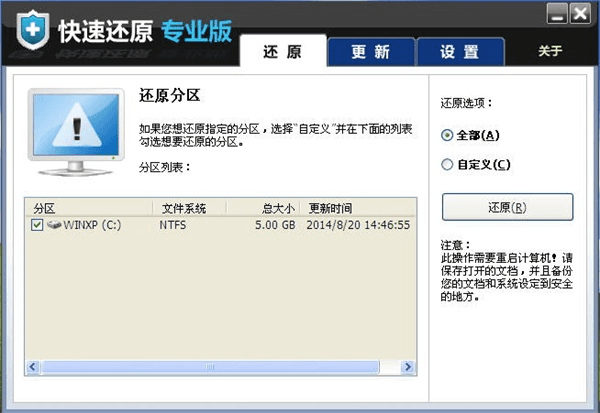Click the blue shield logo icon
This screenshot has width=600, height=413.
coord(33,30)
